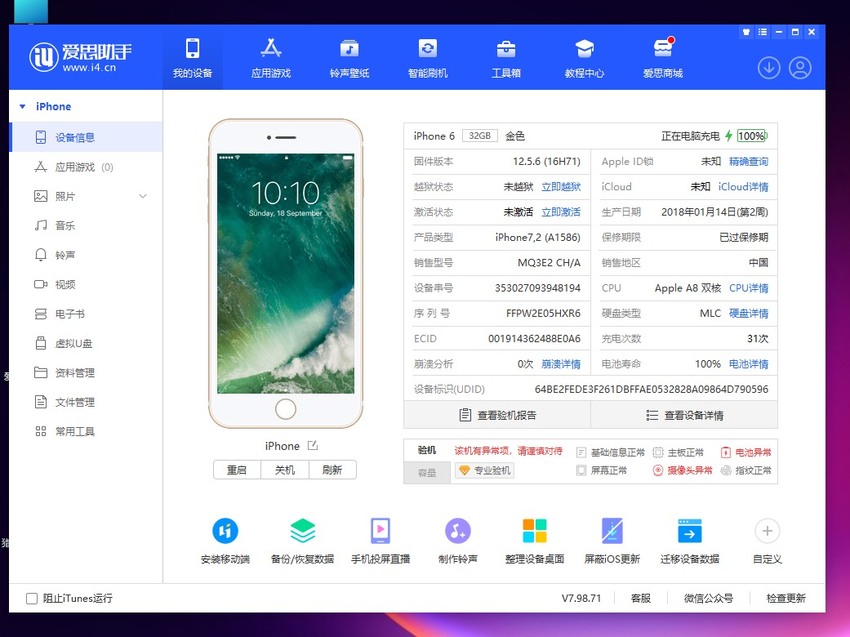850x637 pixels.
Task: Launch 安装移动端 tool
Action: point(225,541)
